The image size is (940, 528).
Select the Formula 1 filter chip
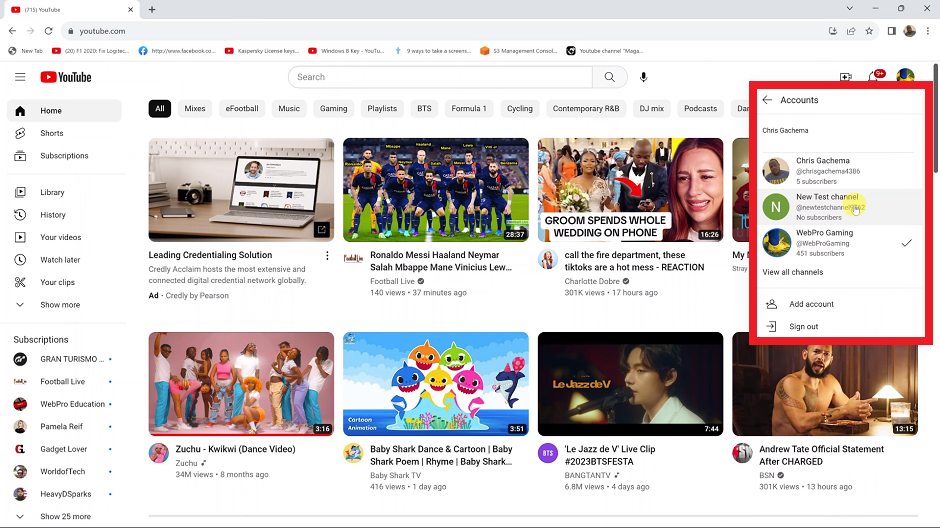coord(468,108)
